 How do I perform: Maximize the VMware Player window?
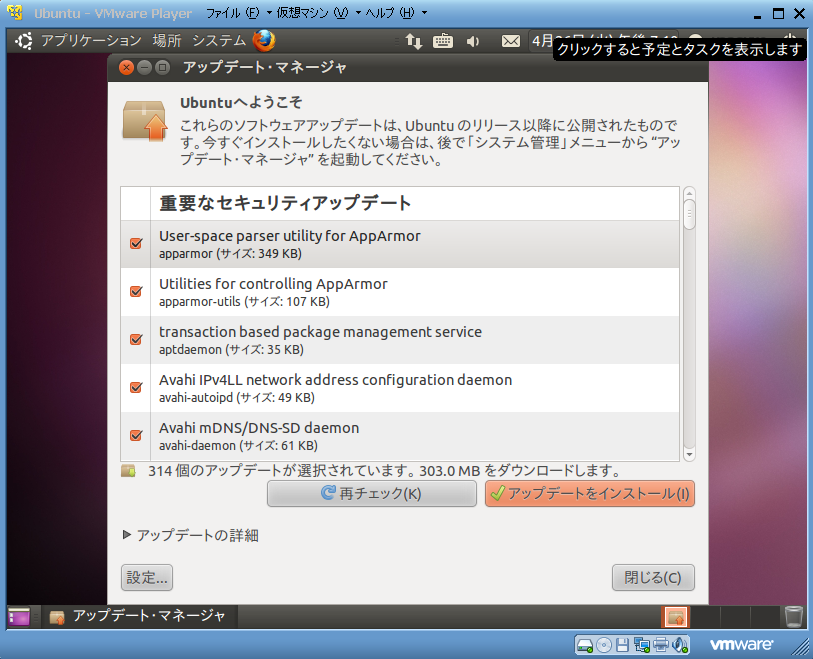click(x=778, y=14)
